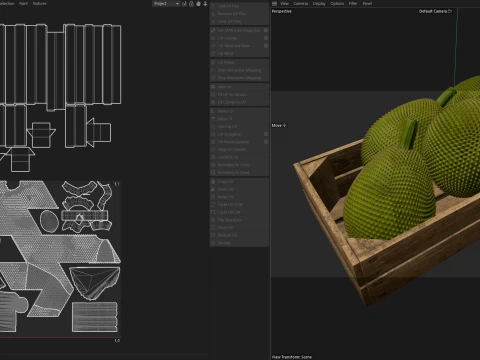Click Fit Canvas to UV
Screen dimensions: 480x360
(239, 102)
